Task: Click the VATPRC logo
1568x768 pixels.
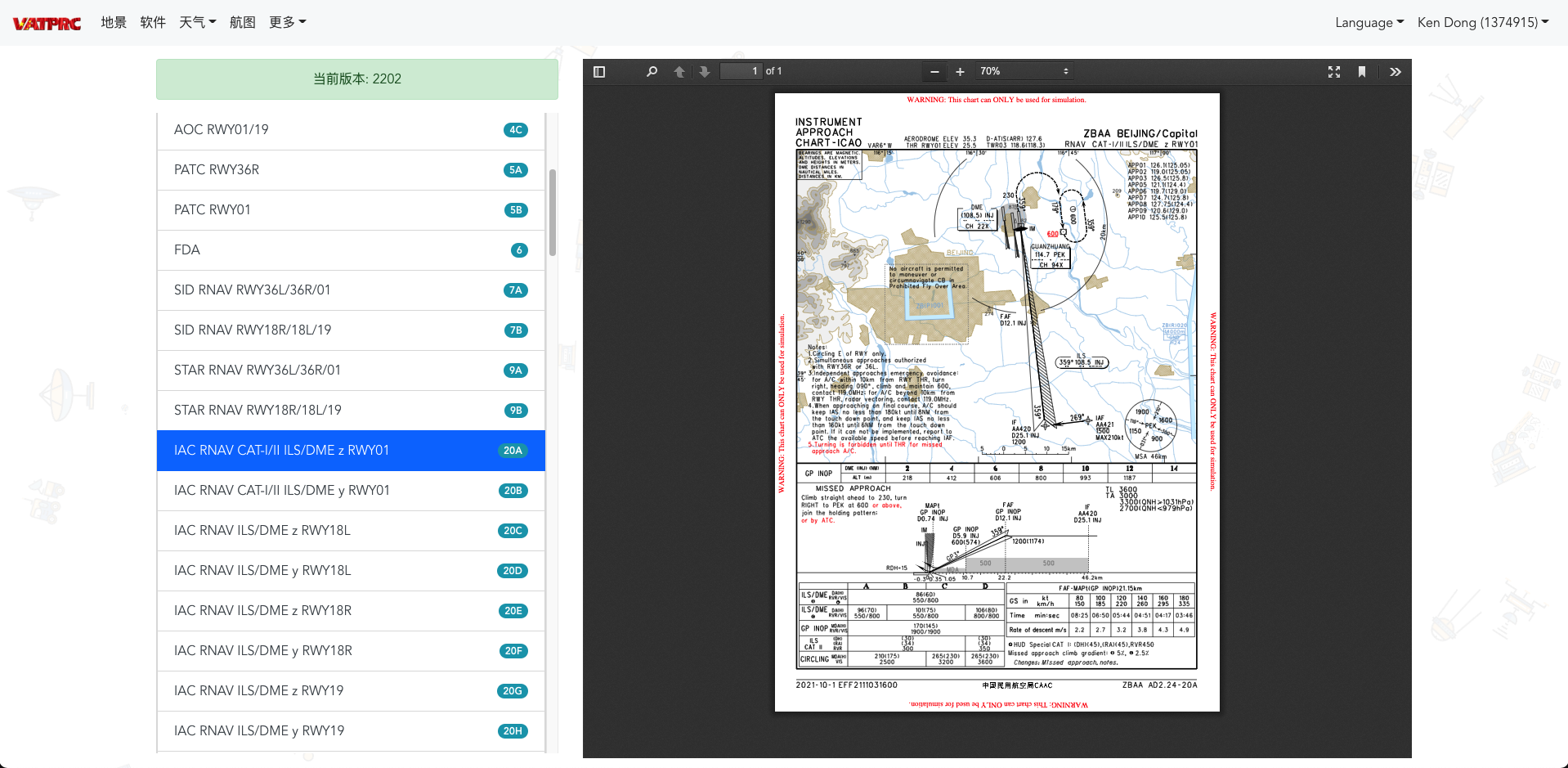Action: tap(47, 23)
